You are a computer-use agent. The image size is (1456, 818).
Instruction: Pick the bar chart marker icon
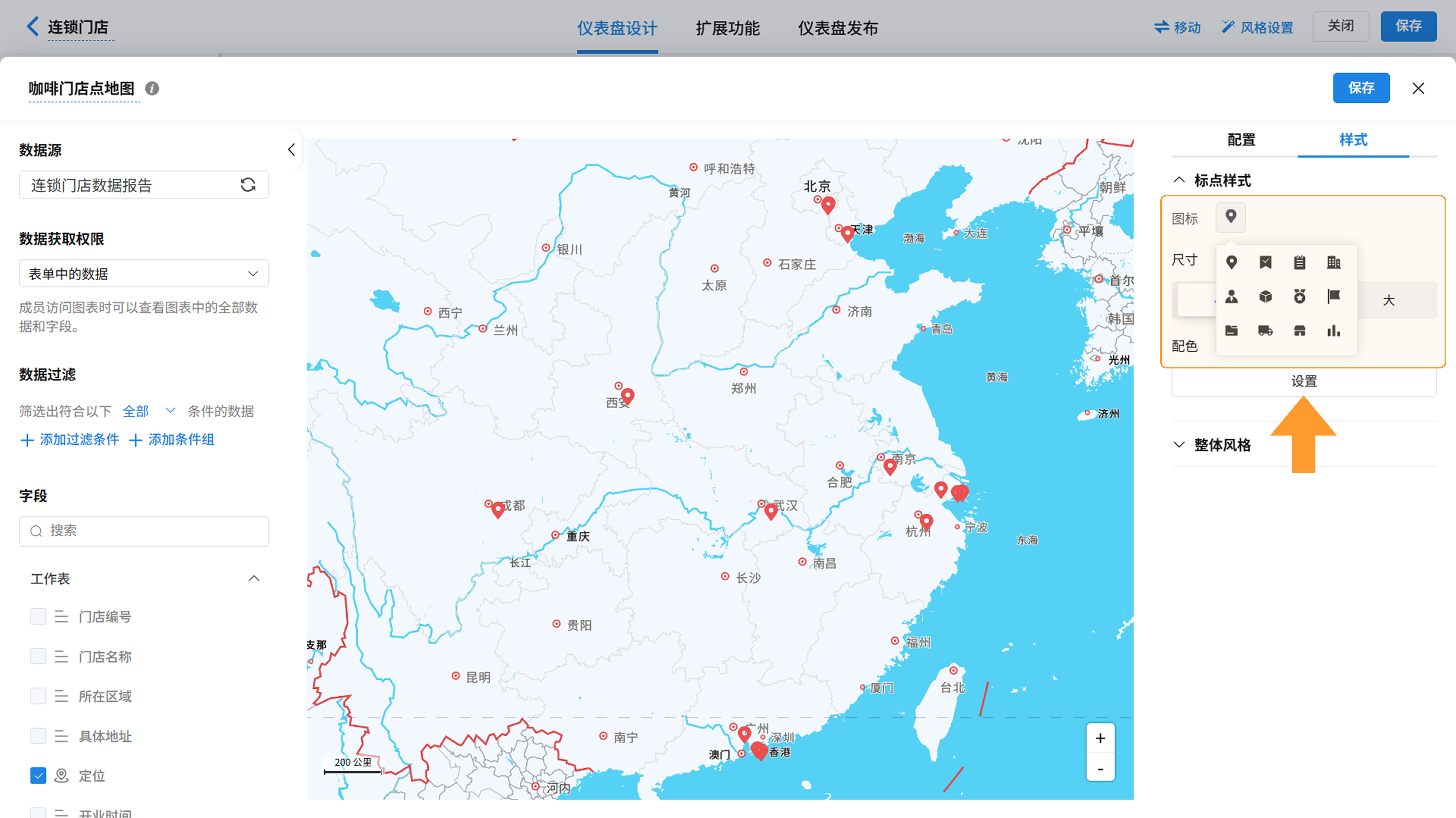[1334, 331]
